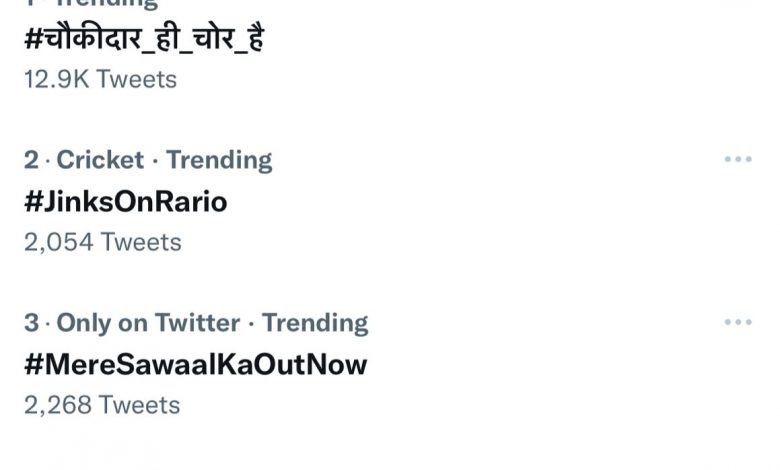Click the partially visible Trending label at top
This screenshot has width=780, height=470.
[x=106, y=4]
